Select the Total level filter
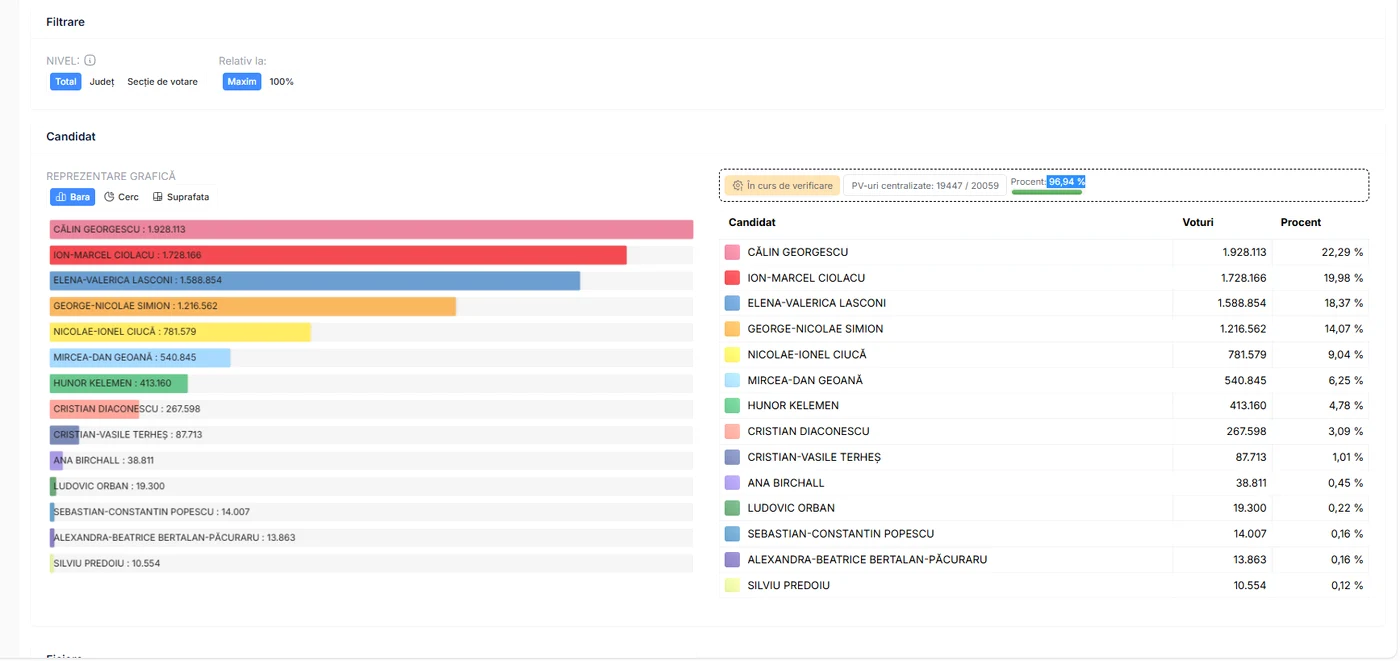Image resolution: width=1400 pixels, height=661 pixels. [x=66, y=82]
